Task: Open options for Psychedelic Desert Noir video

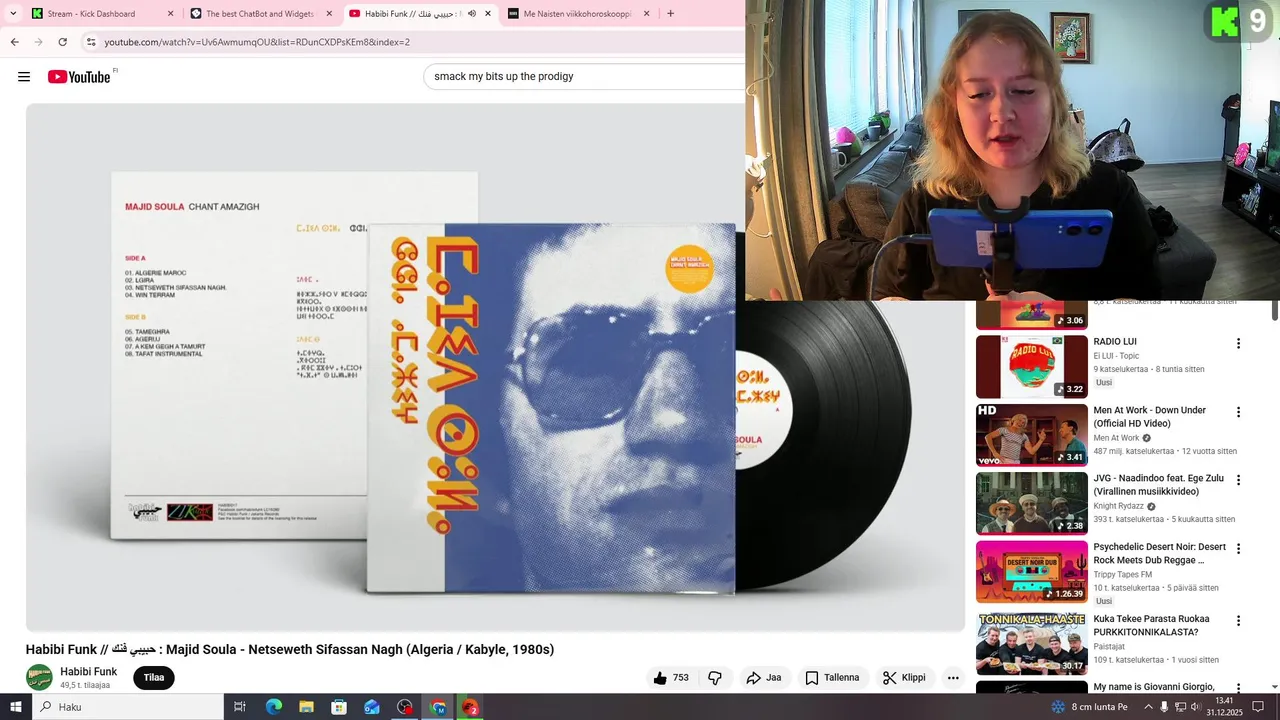Action: point(1238,549)
